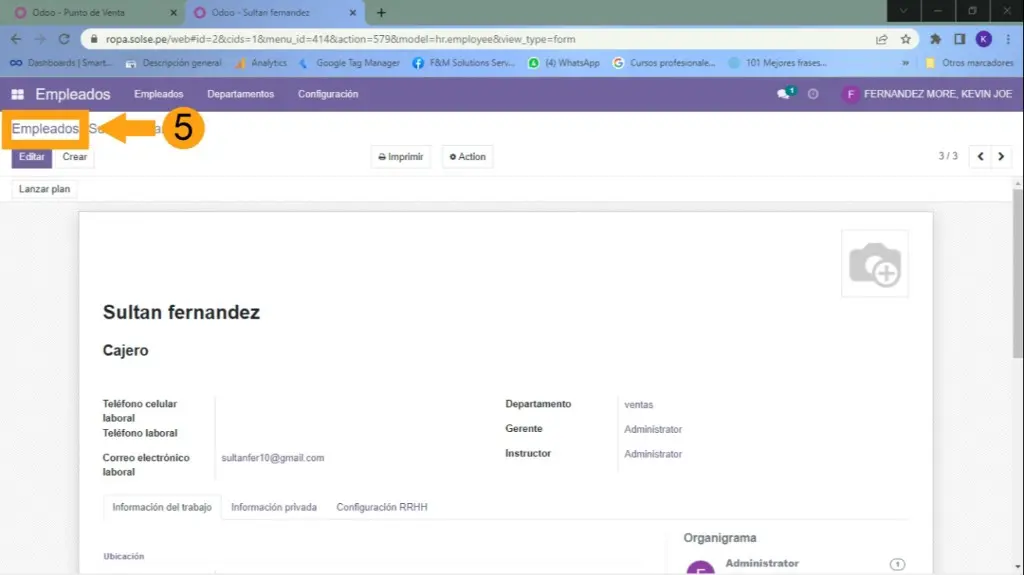Viewport: 1024px width, 575px height.
Task: Open the Configuración menu
Action: (x=328, y=94)
